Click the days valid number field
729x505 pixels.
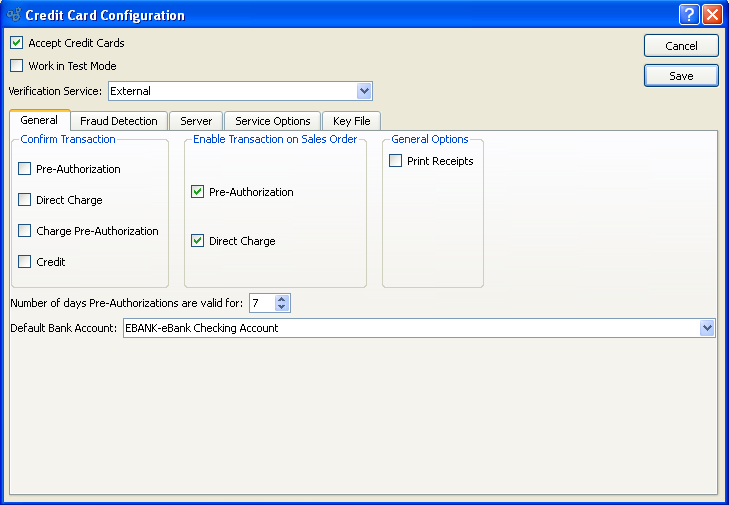click(261, 303)
